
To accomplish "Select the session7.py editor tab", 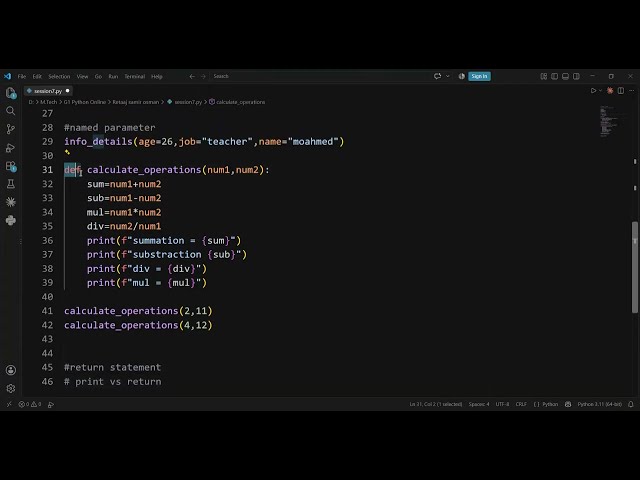I will [48, 91].
